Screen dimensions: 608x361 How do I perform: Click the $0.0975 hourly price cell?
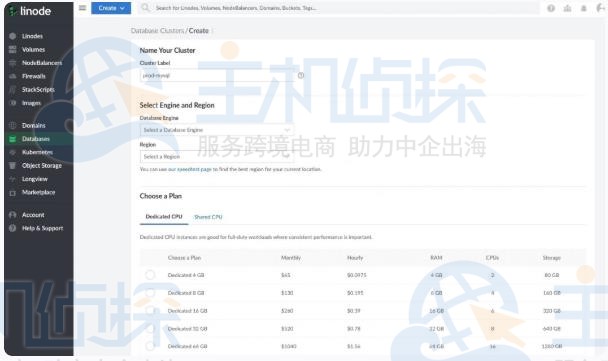coord(356,275)
